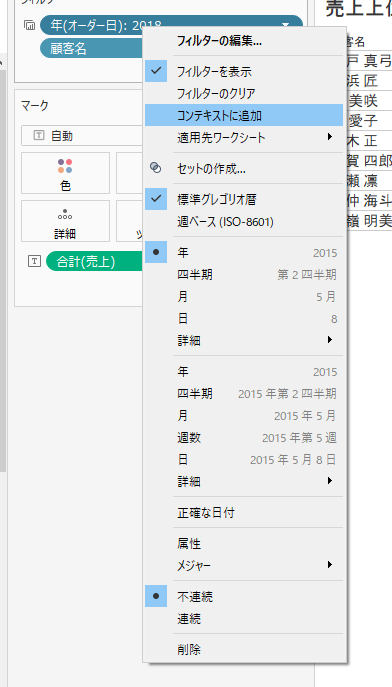
Task: Open dropdown arrow on 年(オーダー日) pill
Action: coord(286,25)
